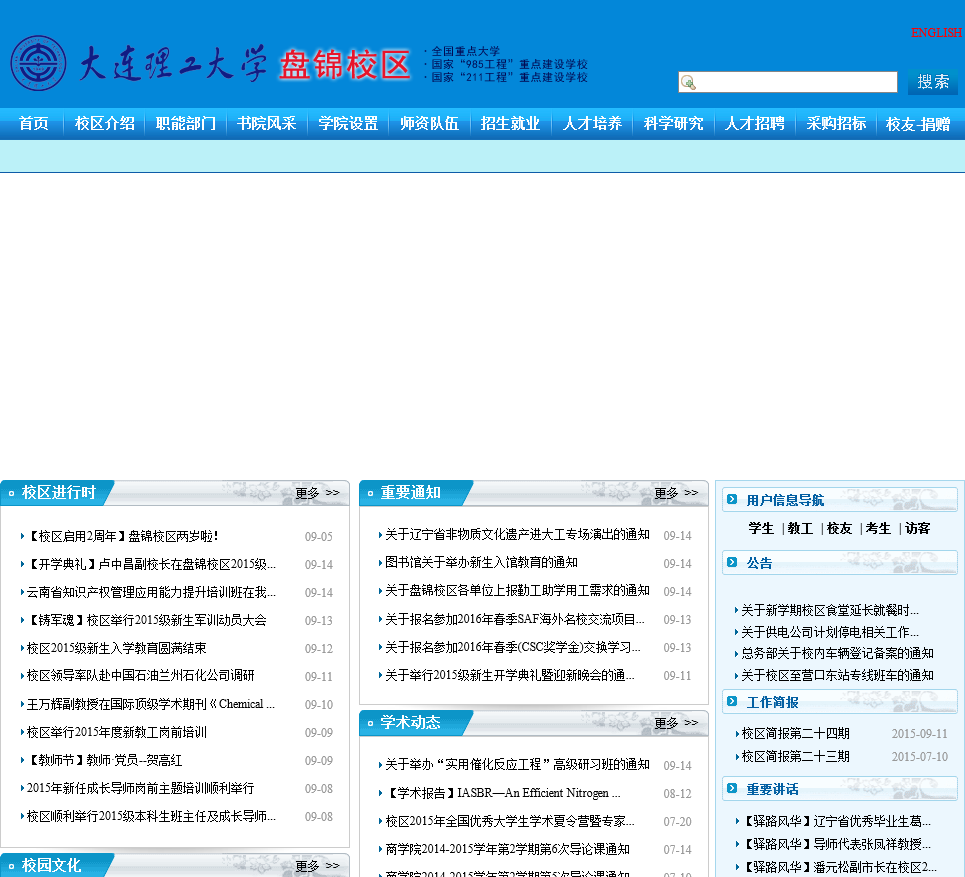Select the 学生 user navigation link

click(x=761, y=528)
